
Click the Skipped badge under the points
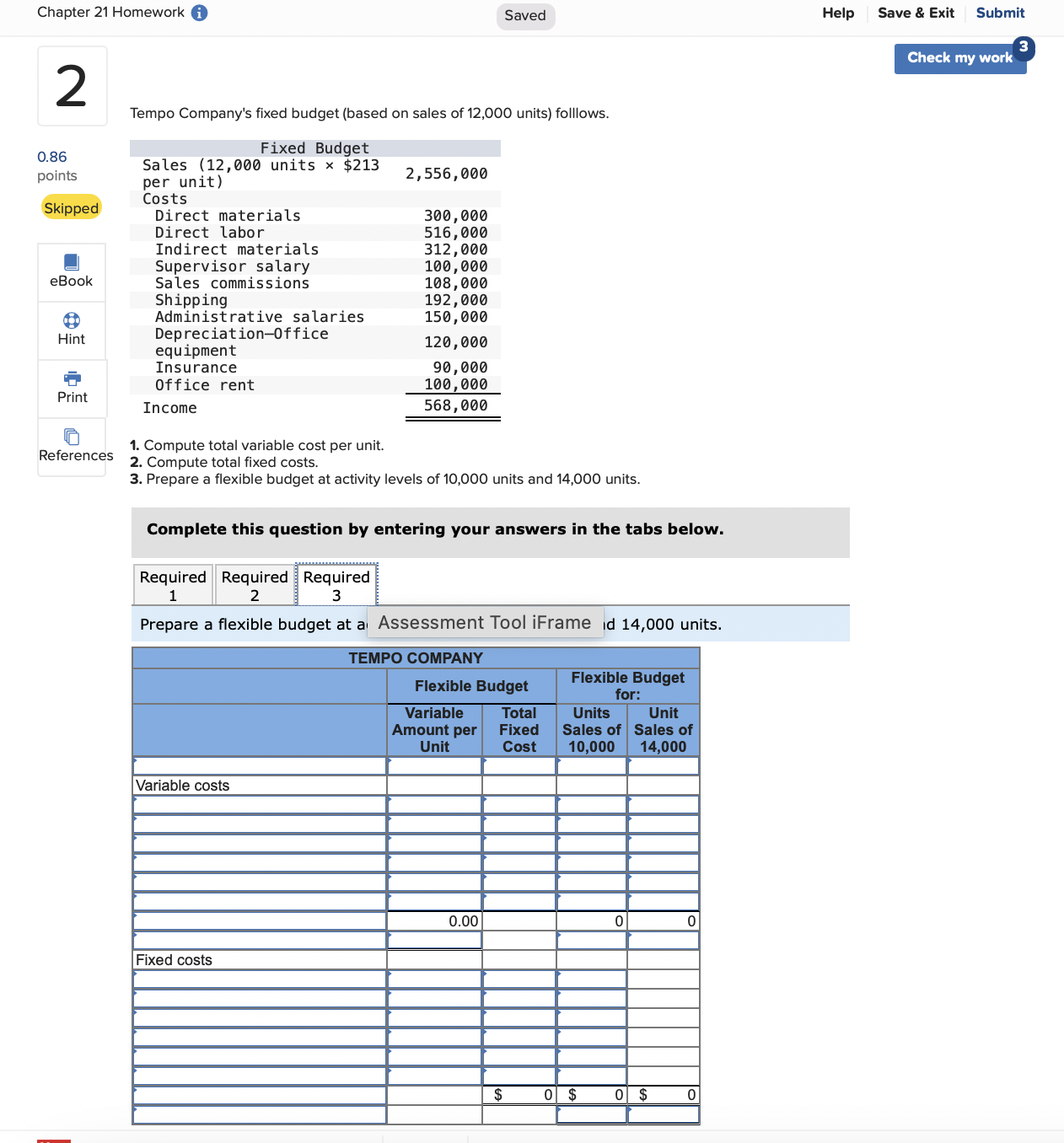click(71, 207)
